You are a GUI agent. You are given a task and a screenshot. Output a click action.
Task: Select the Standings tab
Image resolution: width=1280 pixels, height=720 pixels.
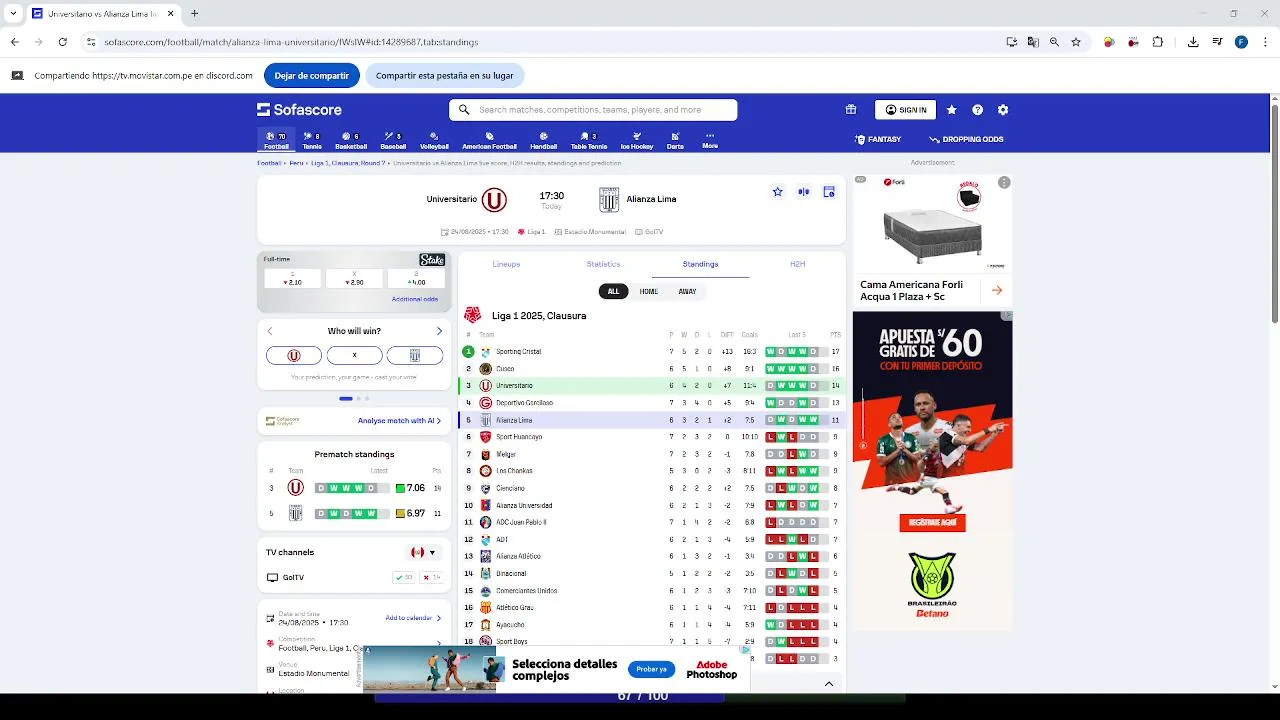(x=700, y=264)
